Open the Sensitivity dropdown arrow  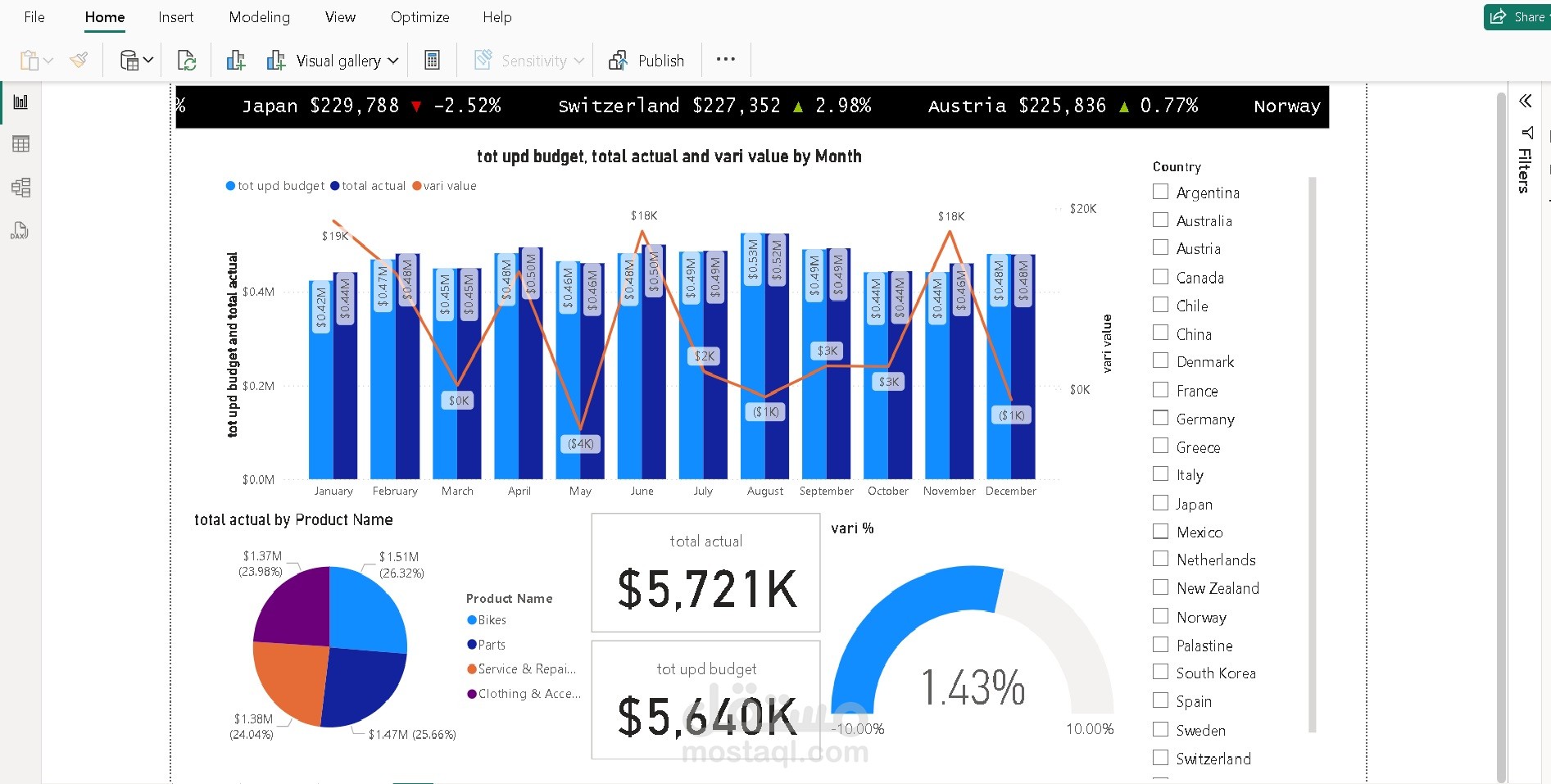click(x=579, y=61)
